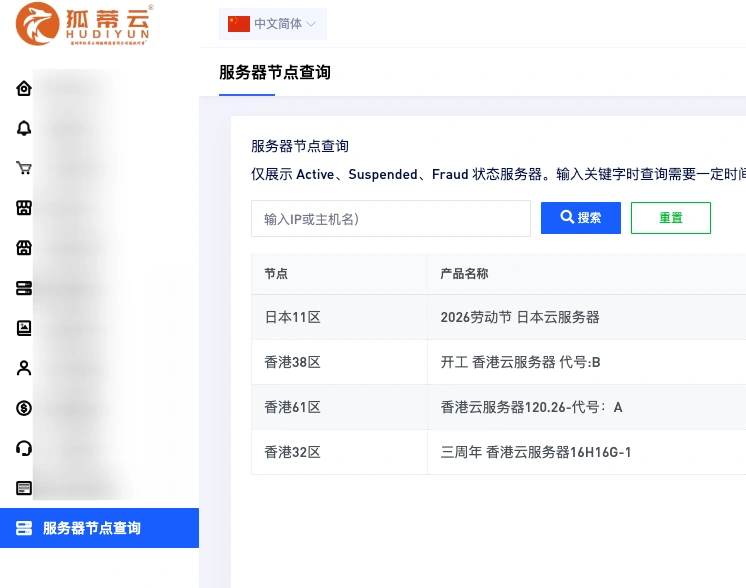This screenshot has height=588, width=746.
Task: Select the server rack sidebar icon
Action: [x=24, y=288]
